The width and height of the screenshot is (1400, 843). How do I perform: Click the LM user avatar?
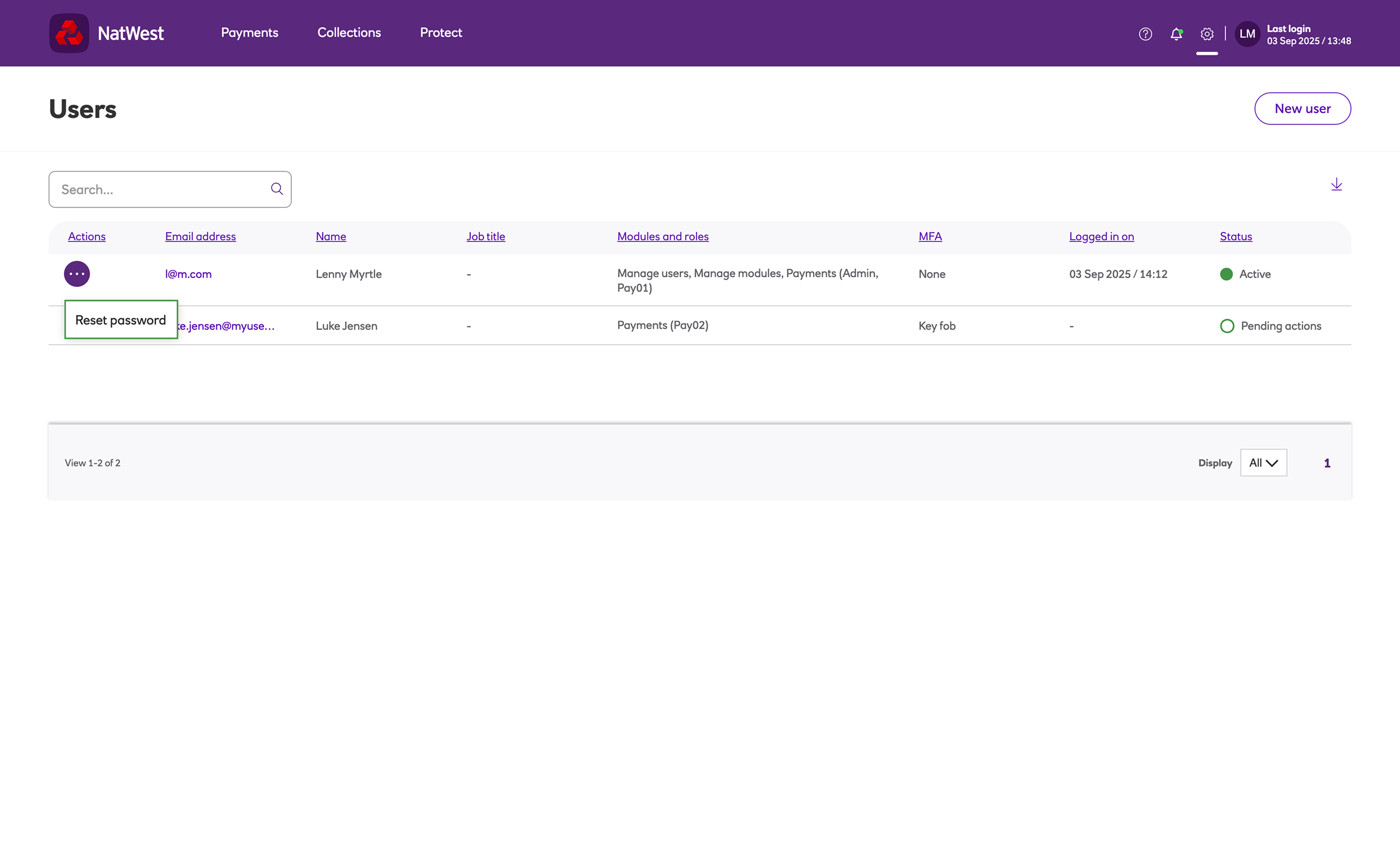click(1247, 34)
